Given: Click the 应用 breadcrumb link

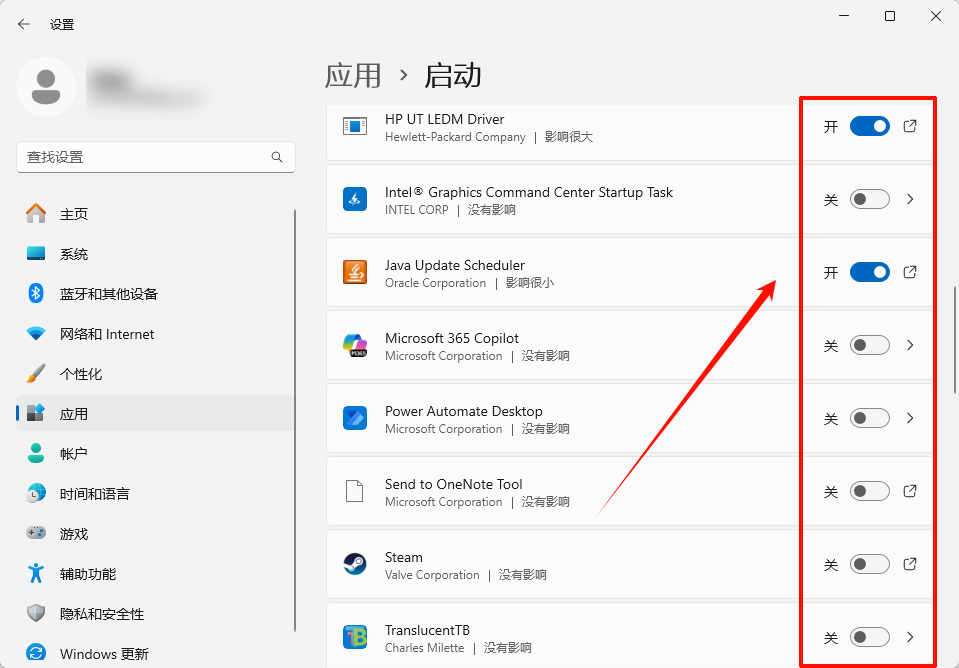Looking at the screenshot, I should (353, 75).
